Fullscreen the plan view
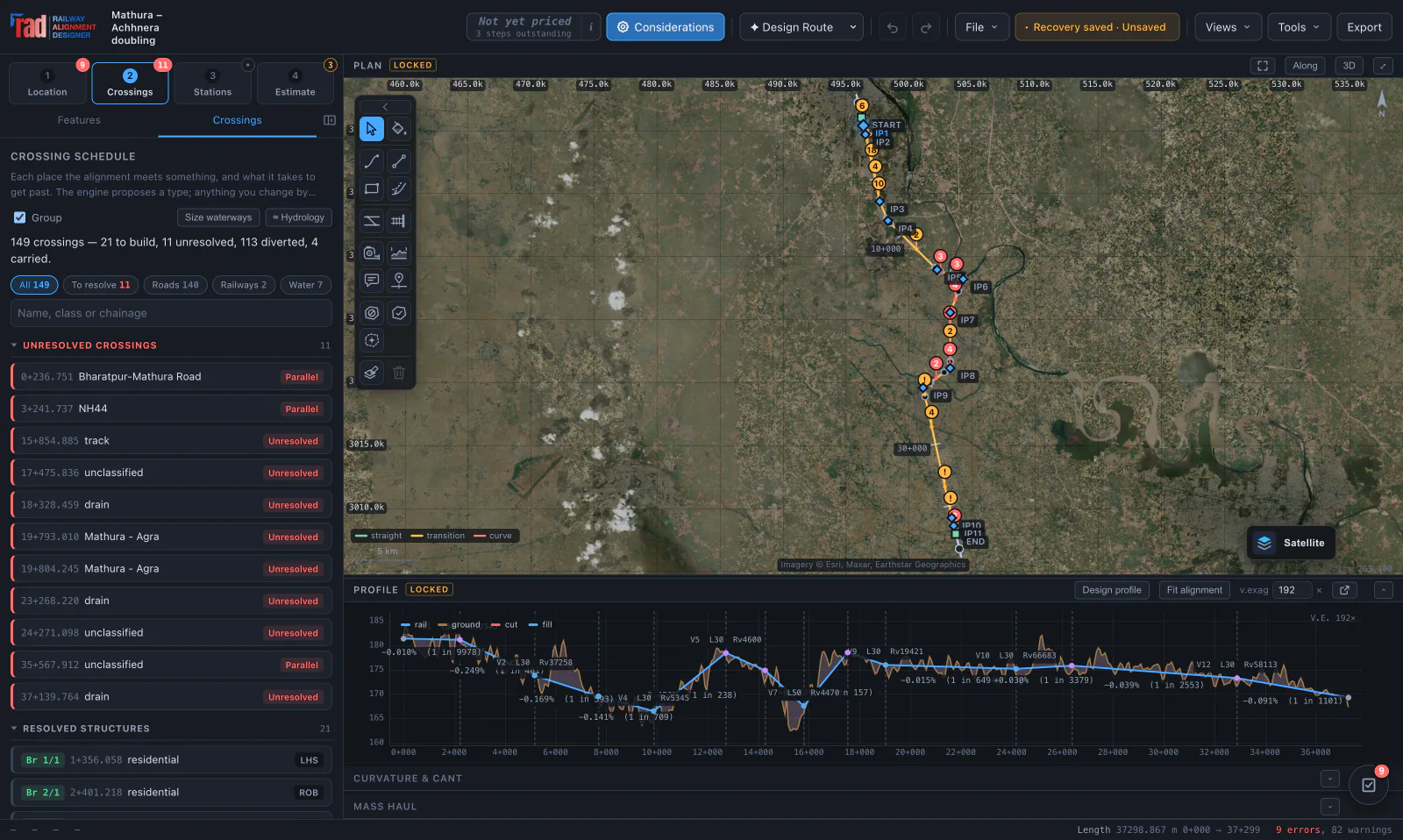This screenshot has width=1403, height=840. pyautogui.click(x=1263, y=66)
